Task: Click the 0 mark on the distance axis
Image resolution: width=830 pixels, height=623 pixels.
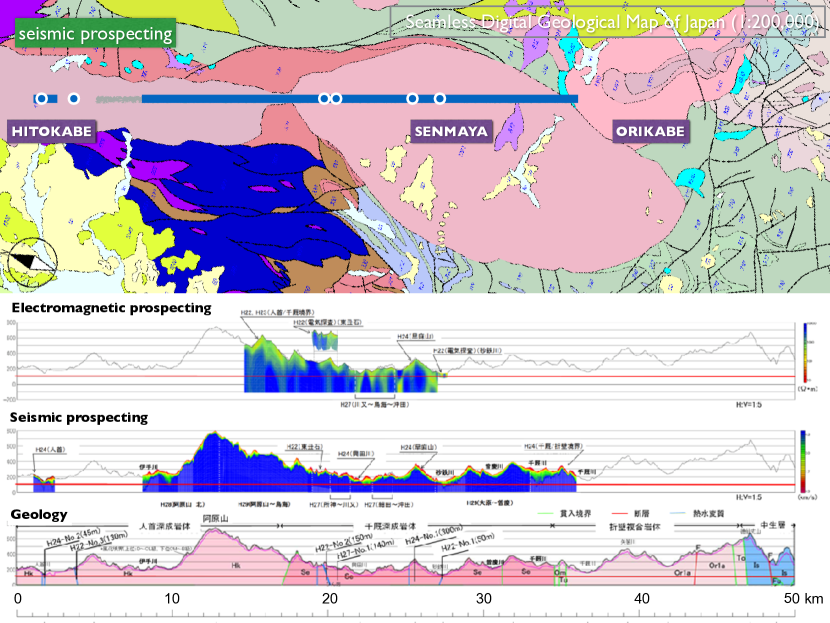Action: click(17, 599)
